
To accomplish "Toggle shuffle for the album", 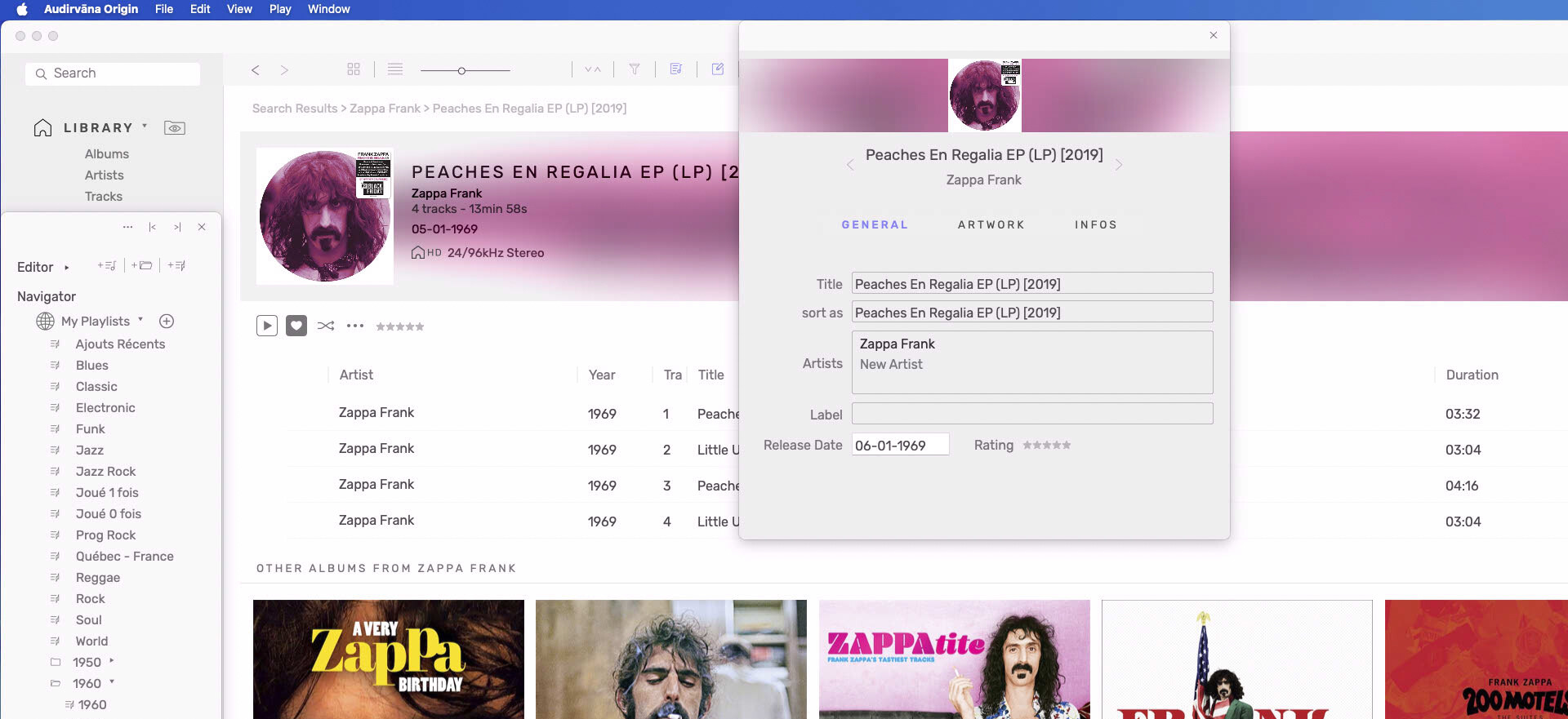I will point(326,326).
